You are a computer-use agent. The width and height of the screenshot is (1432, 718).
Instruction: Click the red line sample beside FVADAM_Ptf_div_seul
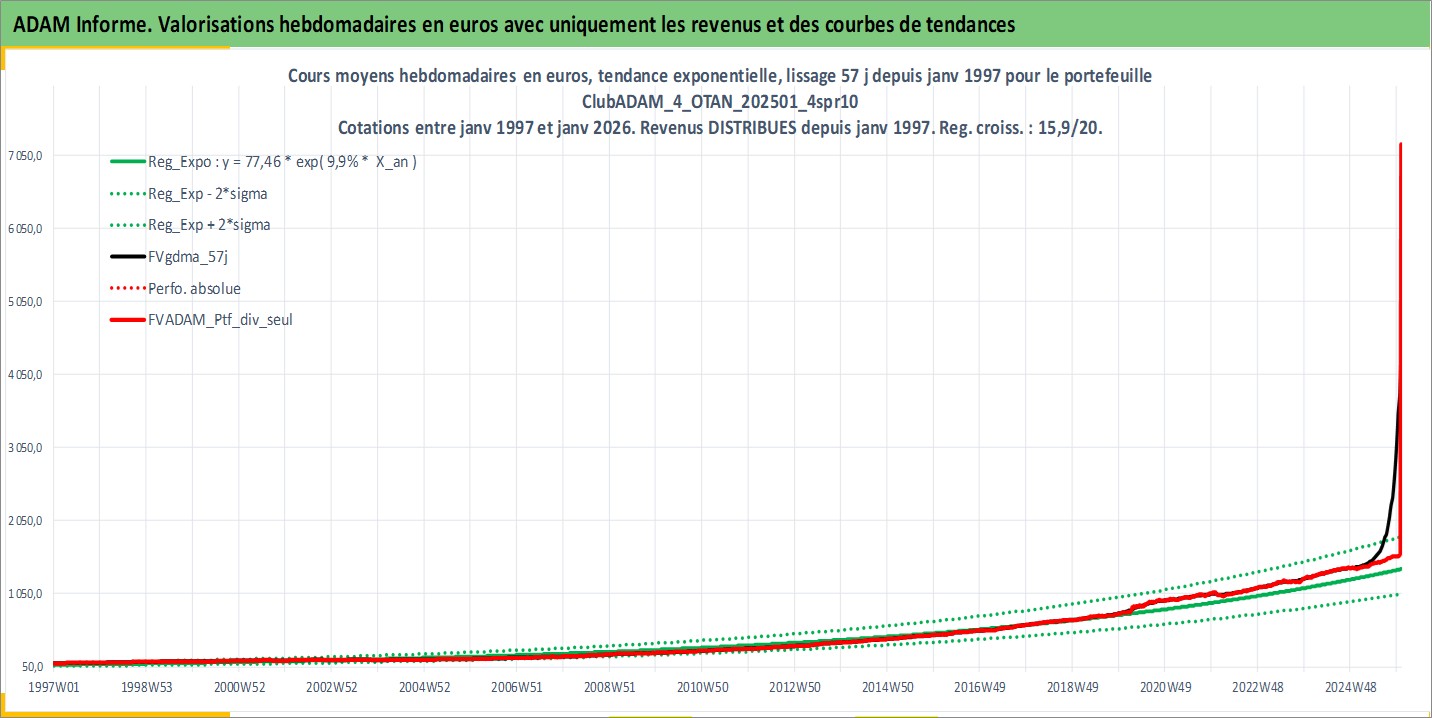pyautogui.click(x=127, y=320)
